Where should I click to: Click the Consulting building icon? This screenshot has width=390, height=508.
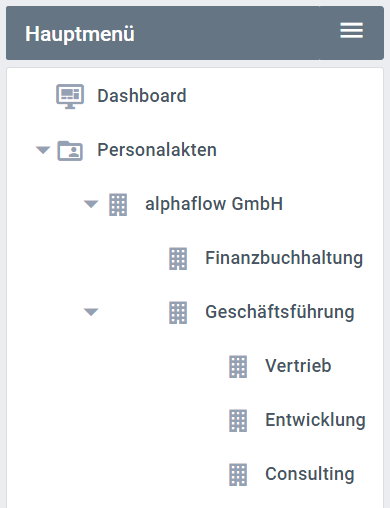[x=238, y=475]
